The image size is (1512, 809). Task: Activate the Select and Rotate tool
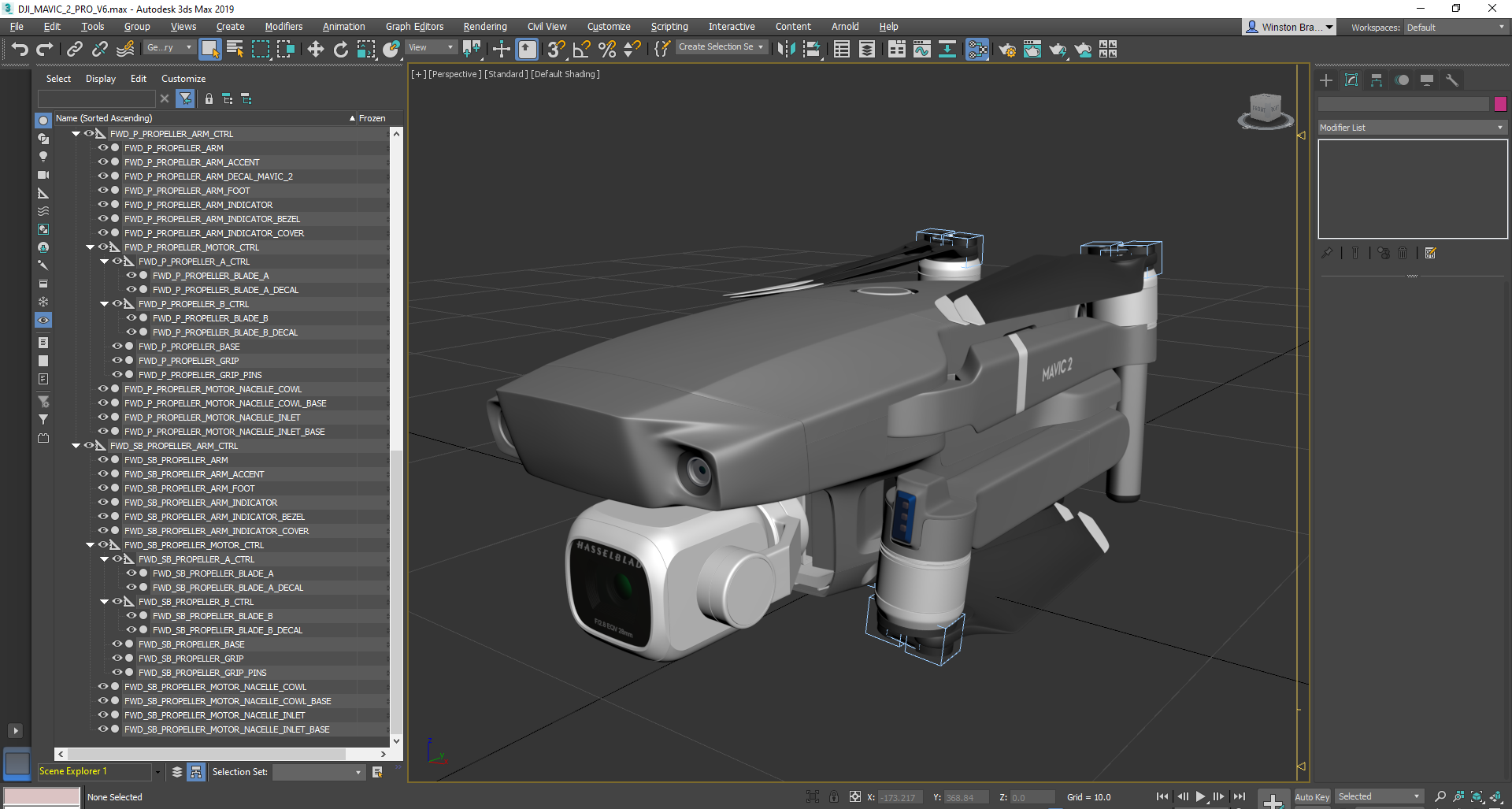click(341, 50)
